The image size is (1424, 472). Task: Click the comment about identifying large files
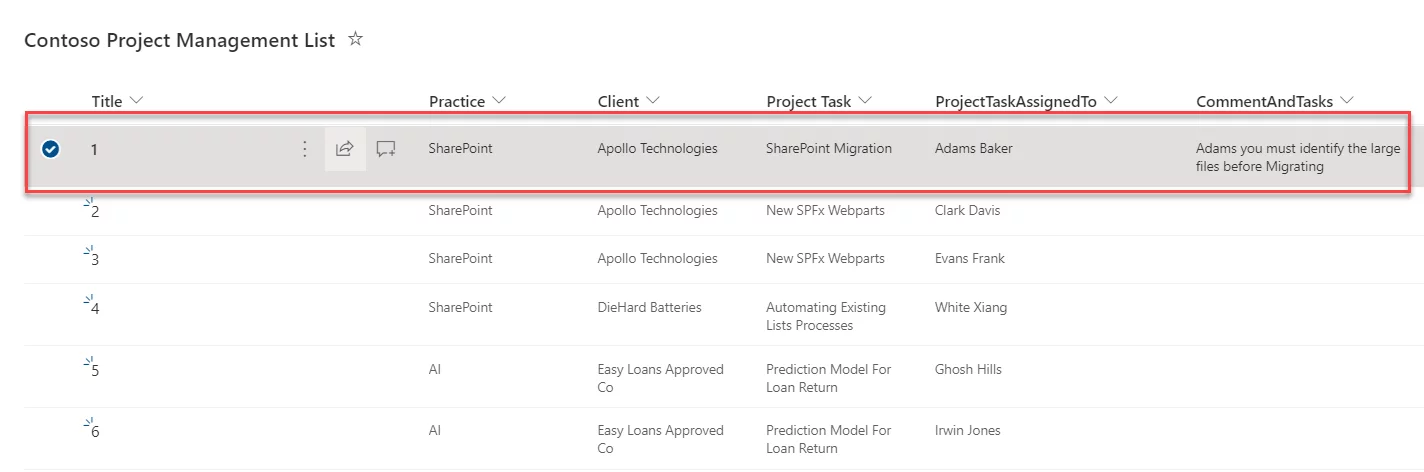1298,158
